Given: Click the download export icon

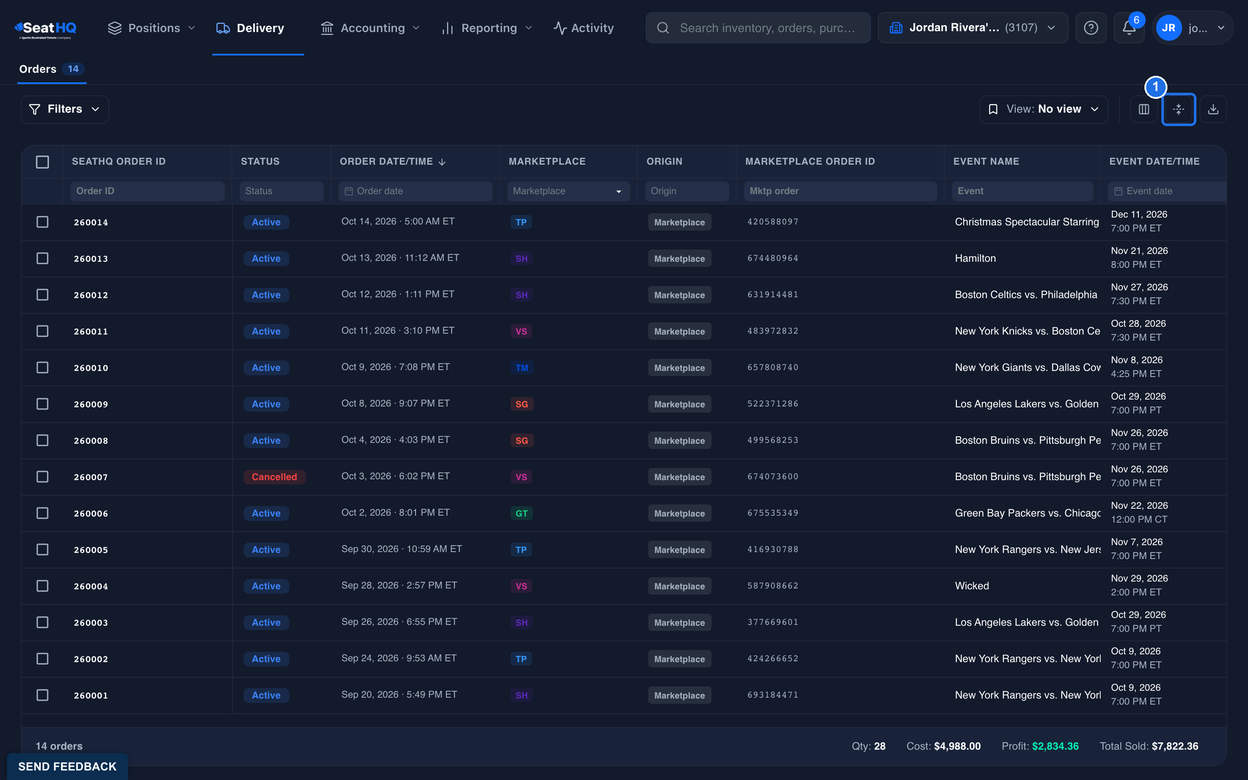Looking at the screenshot, I should point(1213,109).
